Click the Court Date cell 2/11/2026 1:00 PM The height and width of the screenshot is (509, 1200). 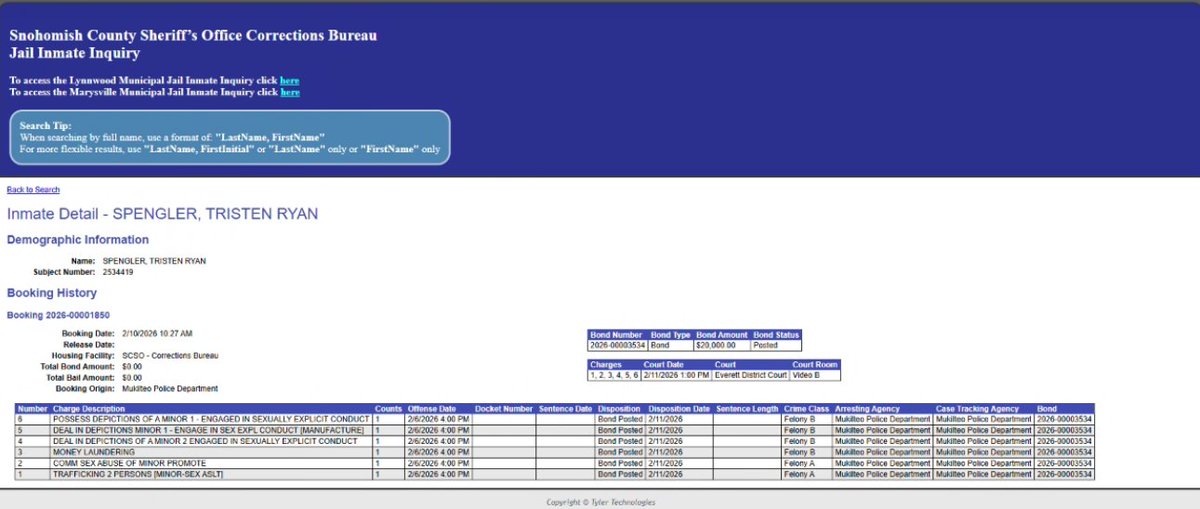click(x=678, y=375)
